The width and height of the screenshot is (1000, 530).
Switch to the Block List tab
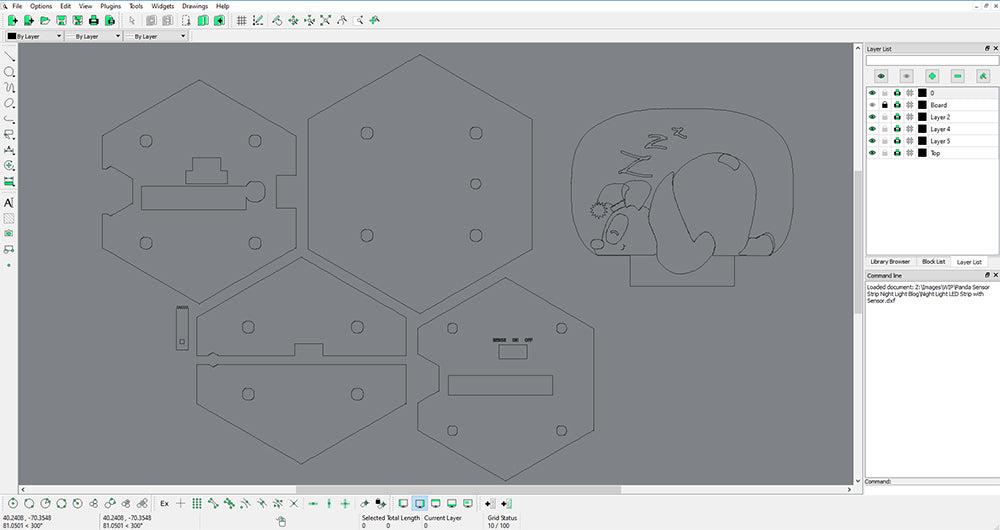click(934, 261)
